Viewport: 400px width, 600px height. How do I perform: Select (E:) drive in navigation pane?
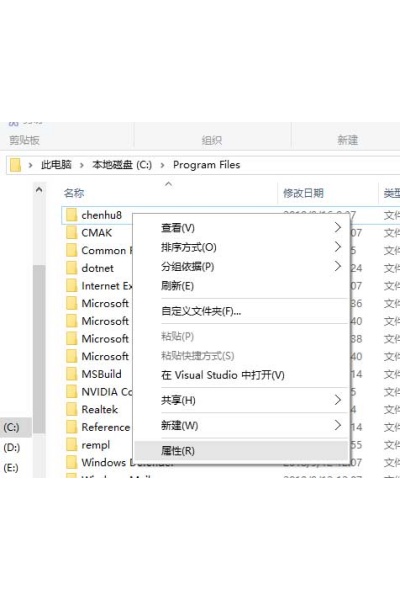pyautogui.click(x=11, y=468)
